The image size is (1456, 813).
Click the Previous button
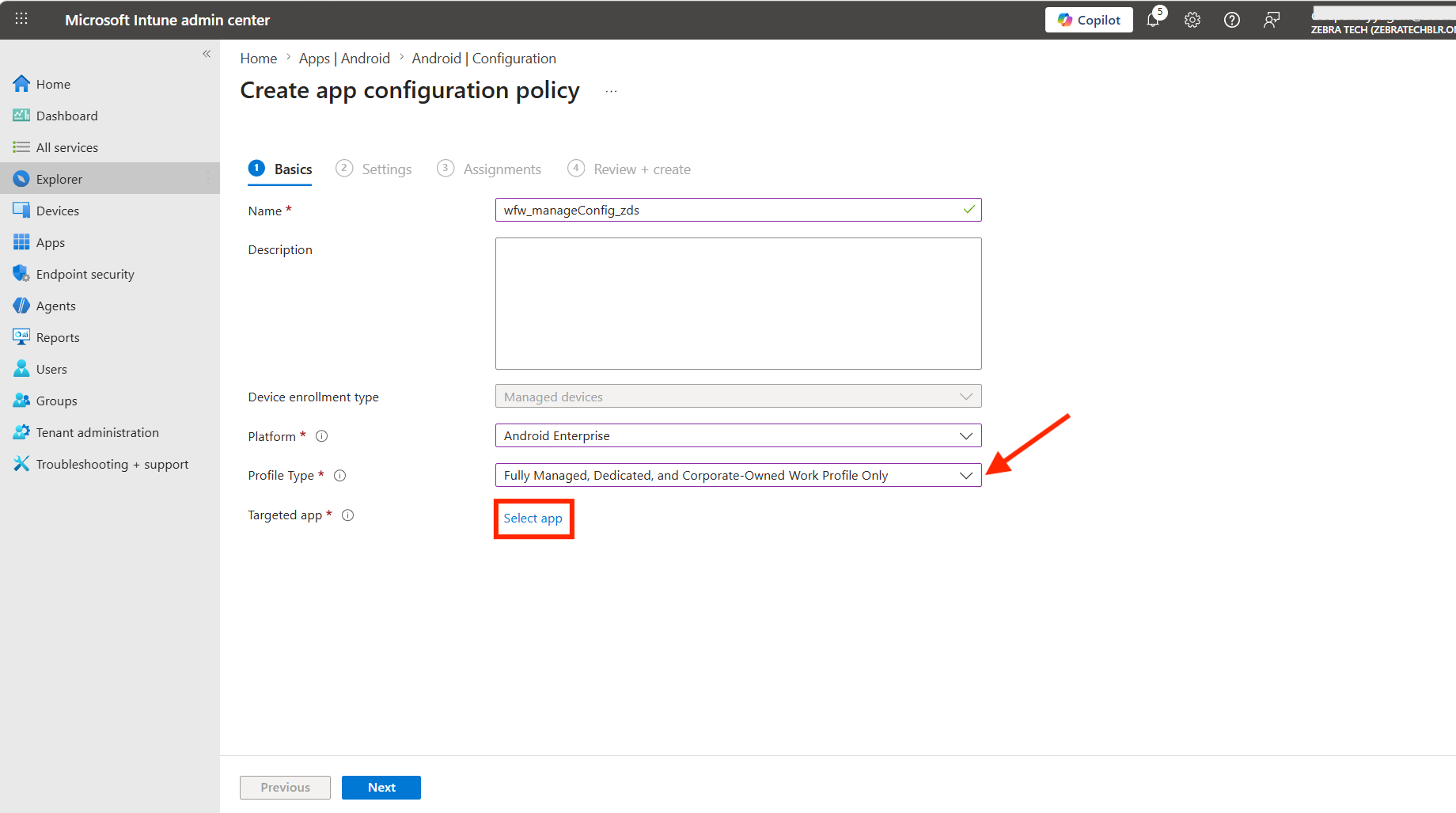(286, 788)
